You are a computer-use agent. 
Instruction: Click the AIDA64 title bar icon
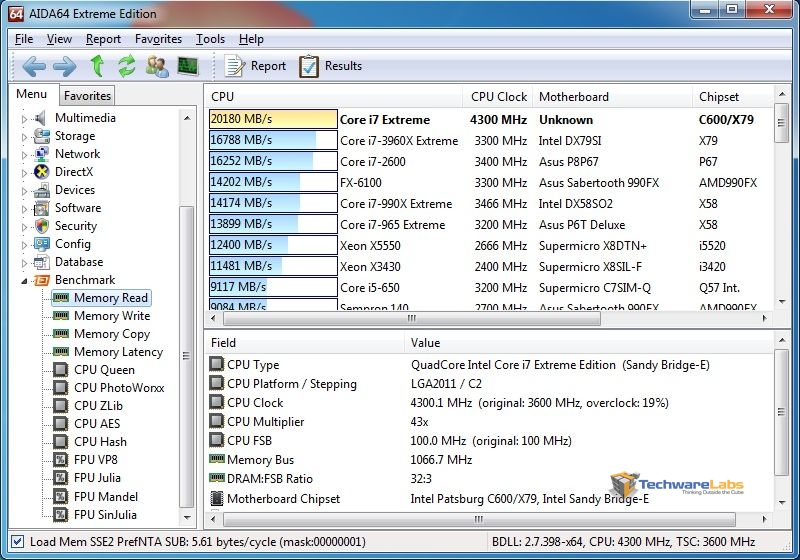click(x=16, y=13)
